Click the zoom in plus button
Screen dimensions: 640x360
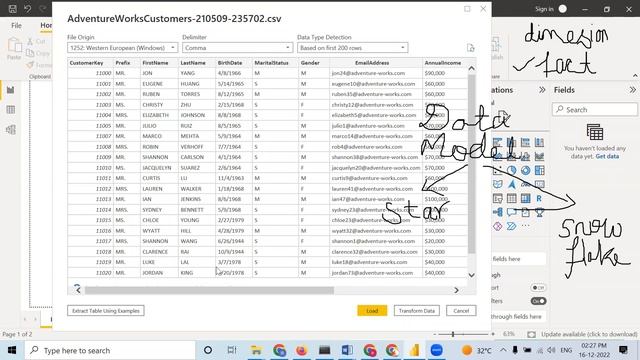pos(493,334)
